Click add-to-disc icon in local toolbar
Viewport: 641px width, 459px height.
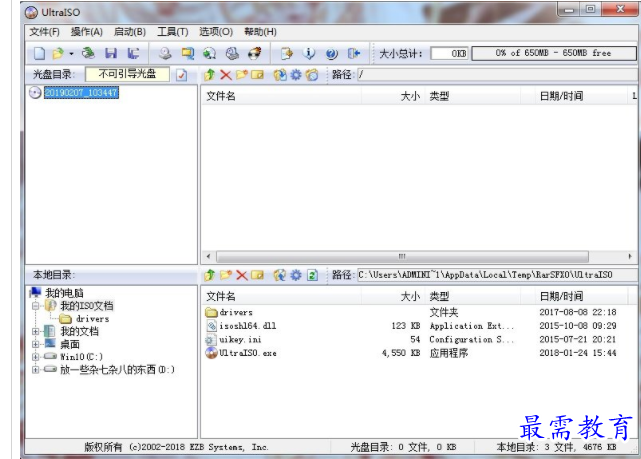click(280, 275)
